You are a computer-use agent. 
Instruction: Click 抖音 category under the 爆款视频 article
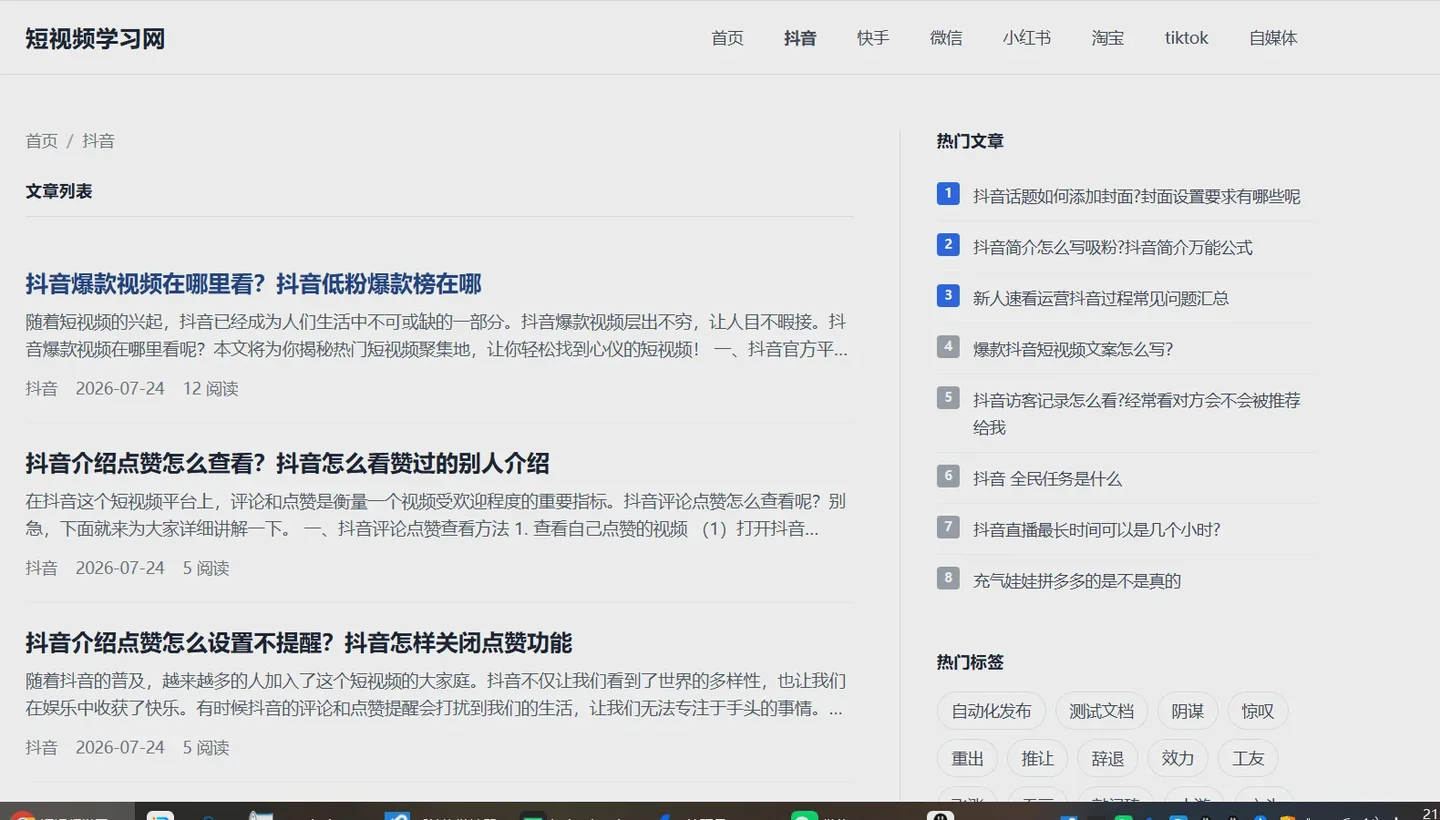tap(42, 388)
